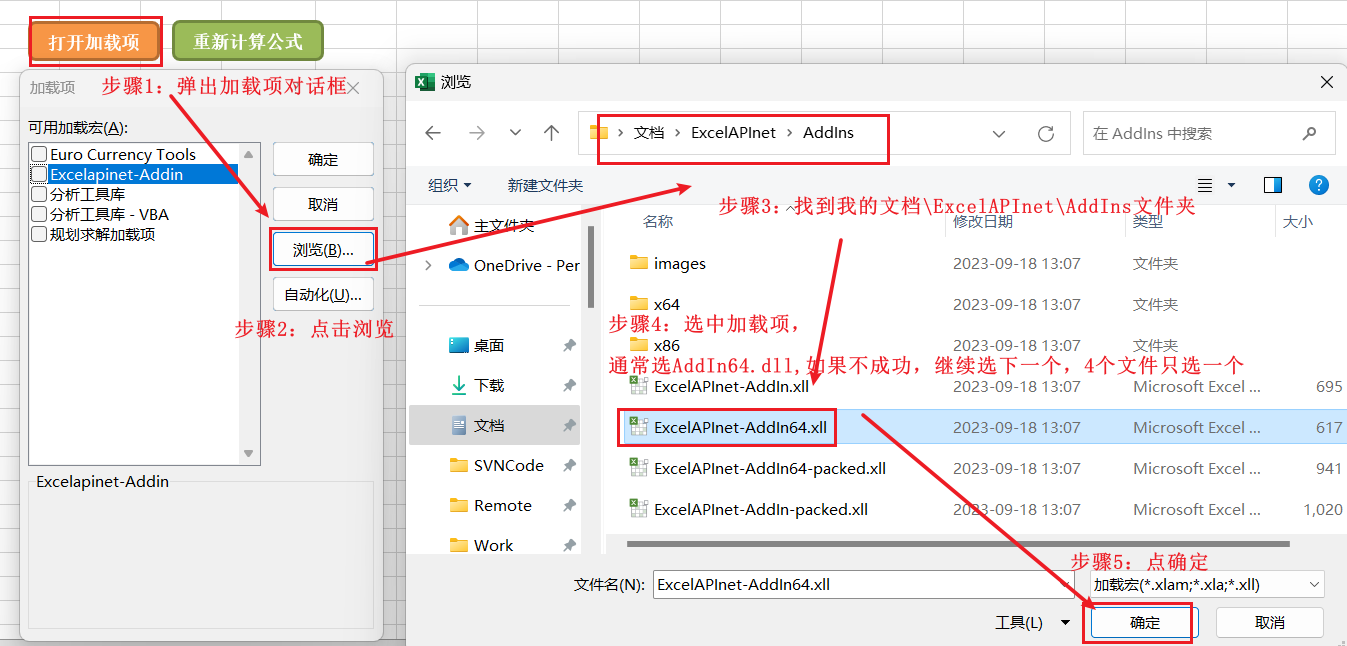
Task: Go back with the left arrow icon
Action: (433, 133)
